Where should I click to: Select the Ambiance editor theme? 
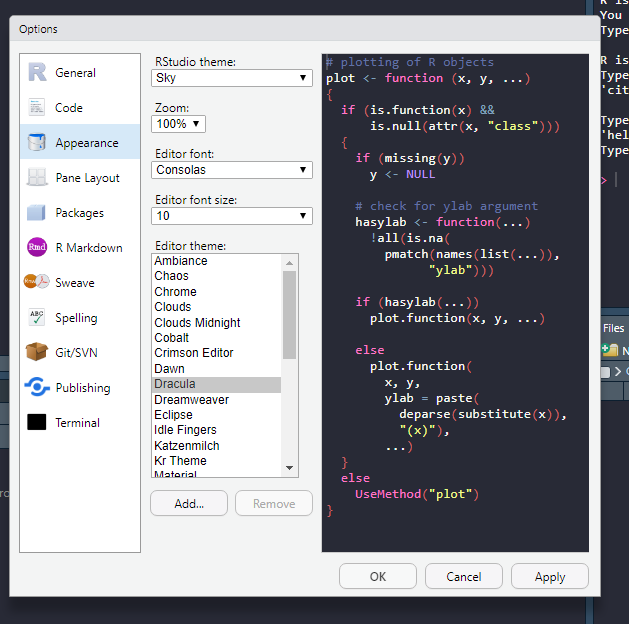click(217, 261)
